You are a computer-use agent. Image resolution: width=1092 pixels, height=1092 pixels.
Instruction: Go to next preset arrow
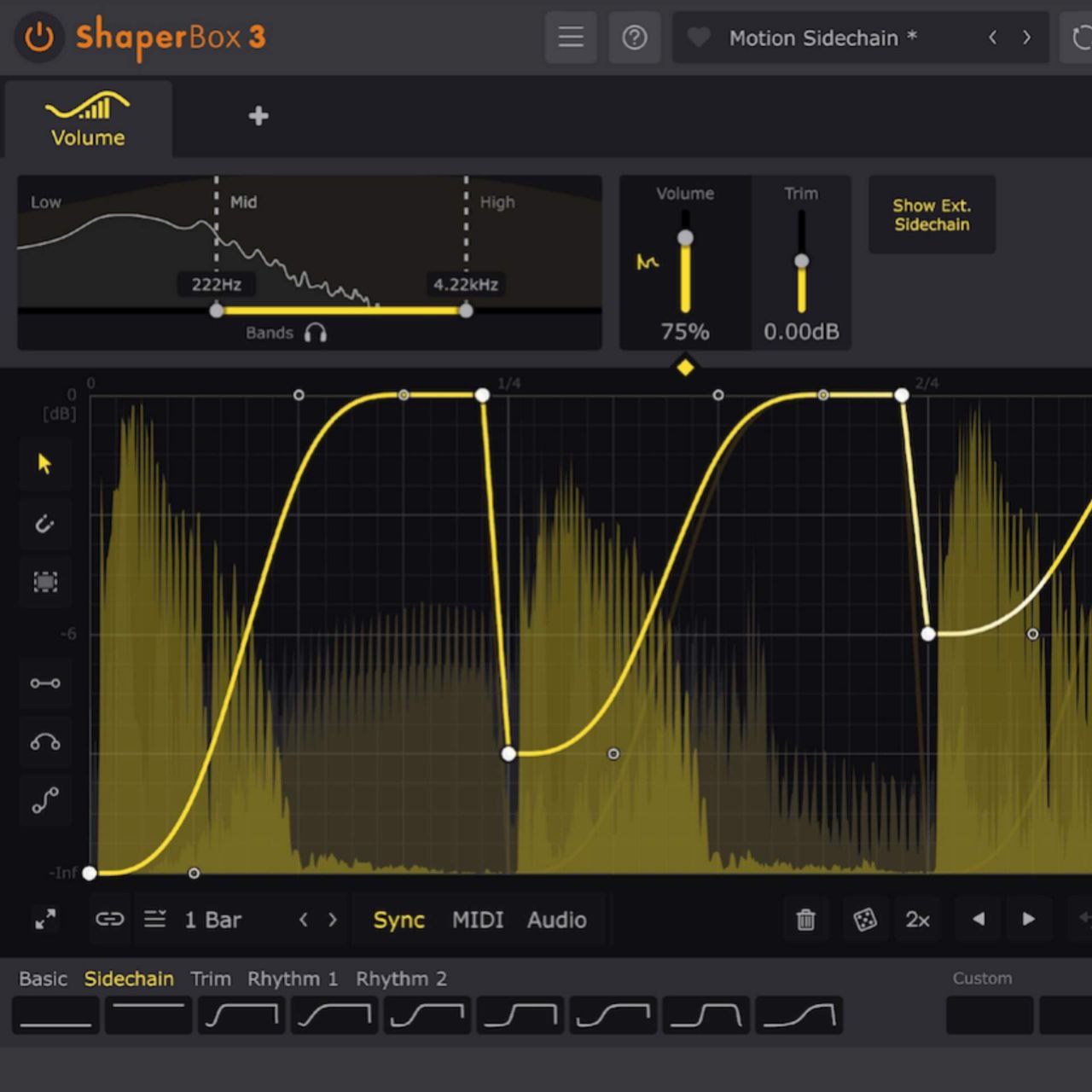pyautogui.click(x=1026, y=38)
